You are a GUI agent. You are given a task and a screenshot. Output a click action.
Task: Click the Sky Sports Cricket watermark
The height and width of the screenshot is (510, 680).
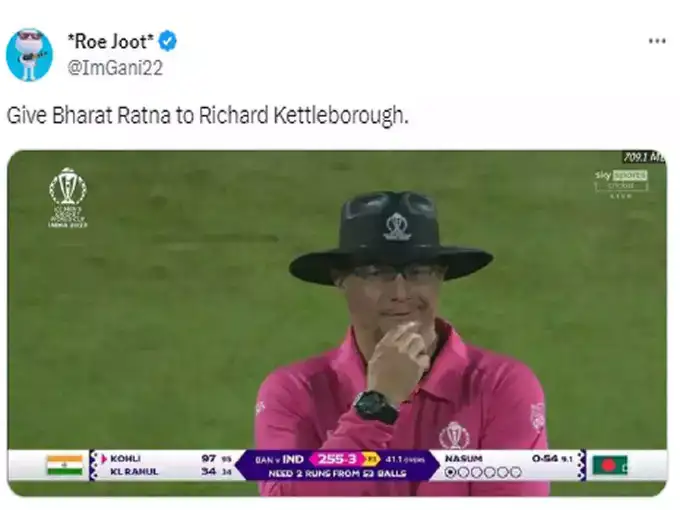pos(621,183)
